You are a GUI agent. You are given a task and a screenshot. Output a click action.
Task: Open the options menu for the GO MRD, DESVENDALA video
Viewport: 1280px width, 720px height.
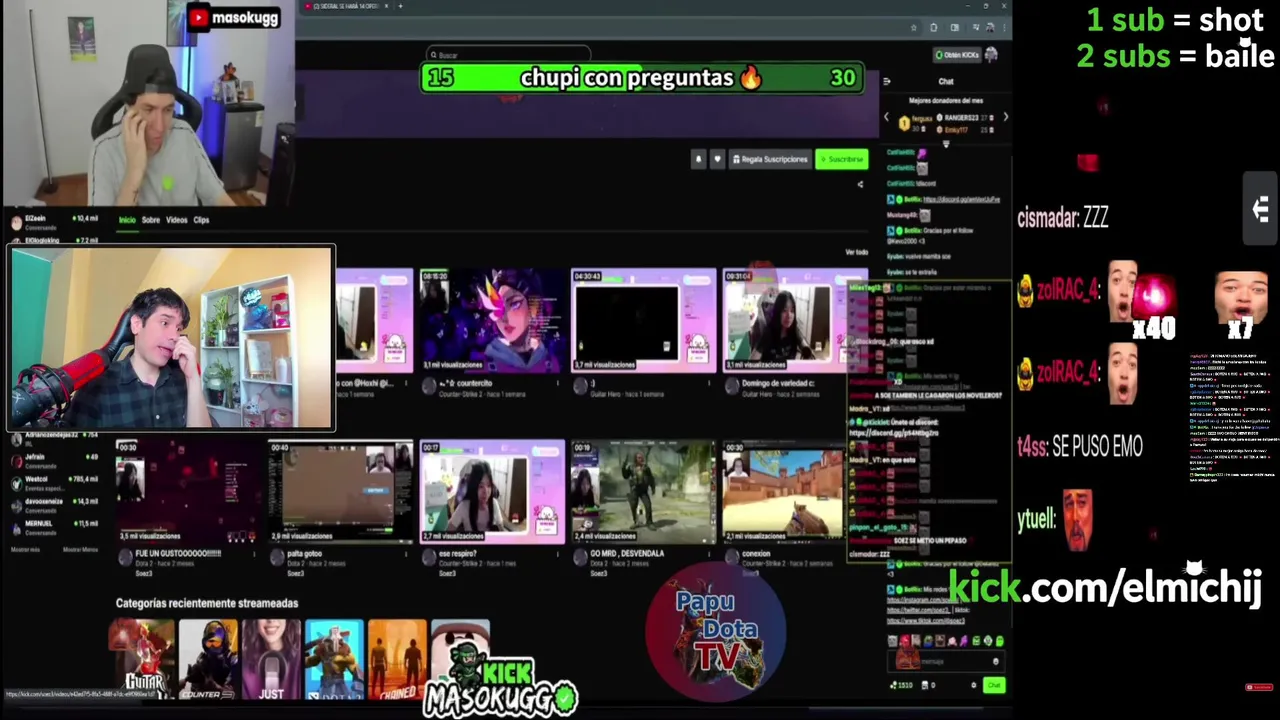(x=708, y=553)
